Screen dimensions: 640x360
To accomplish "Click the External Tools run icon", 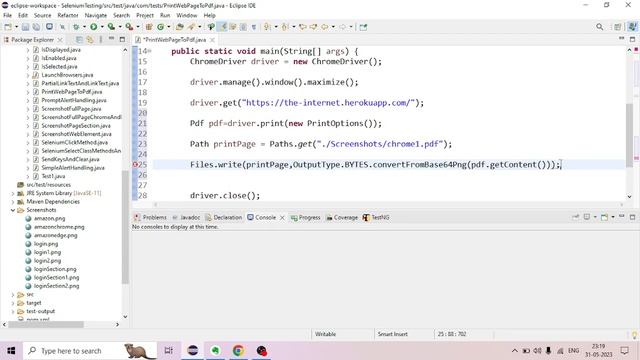I will coord(129,27).
